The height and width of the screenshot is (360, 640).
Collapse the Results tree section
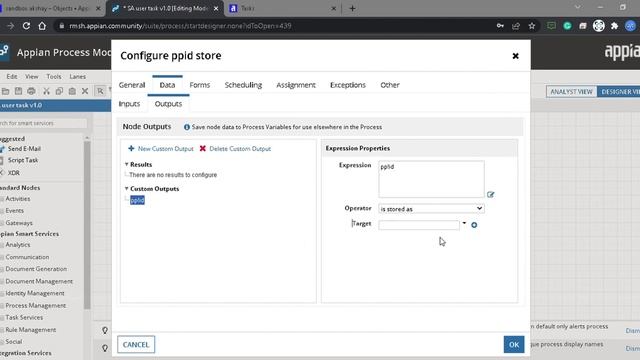(x=127, y=164)
